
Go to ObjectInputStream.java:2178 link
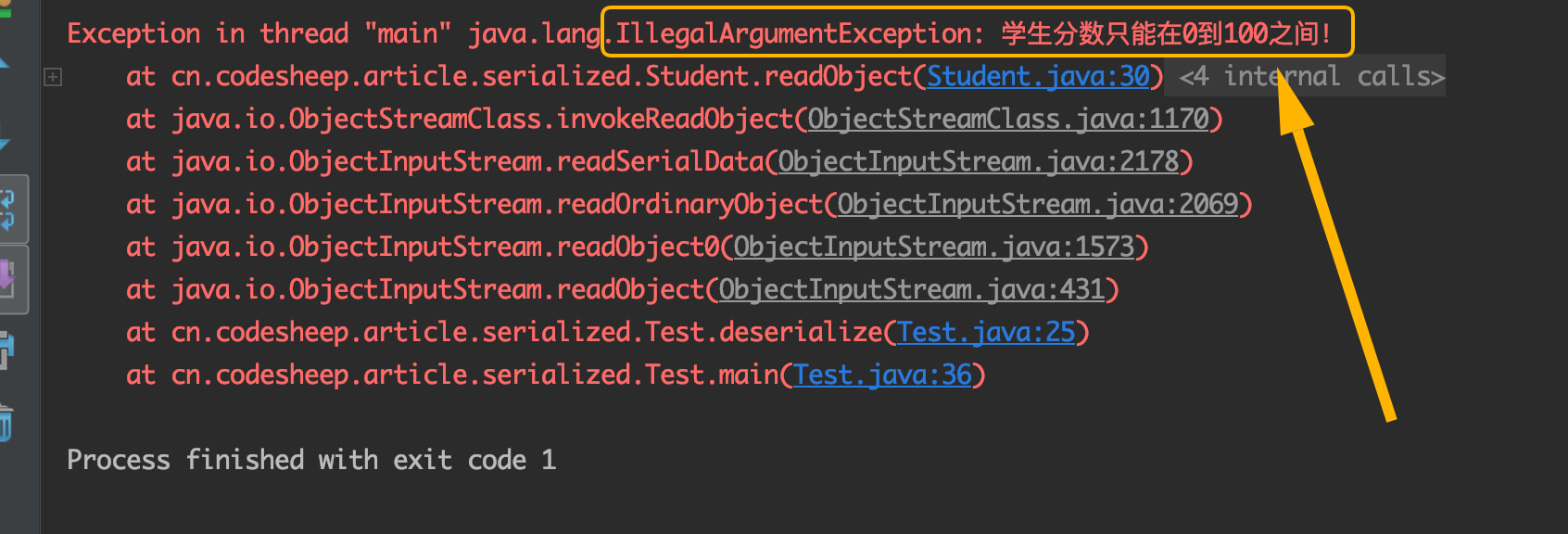979,161
